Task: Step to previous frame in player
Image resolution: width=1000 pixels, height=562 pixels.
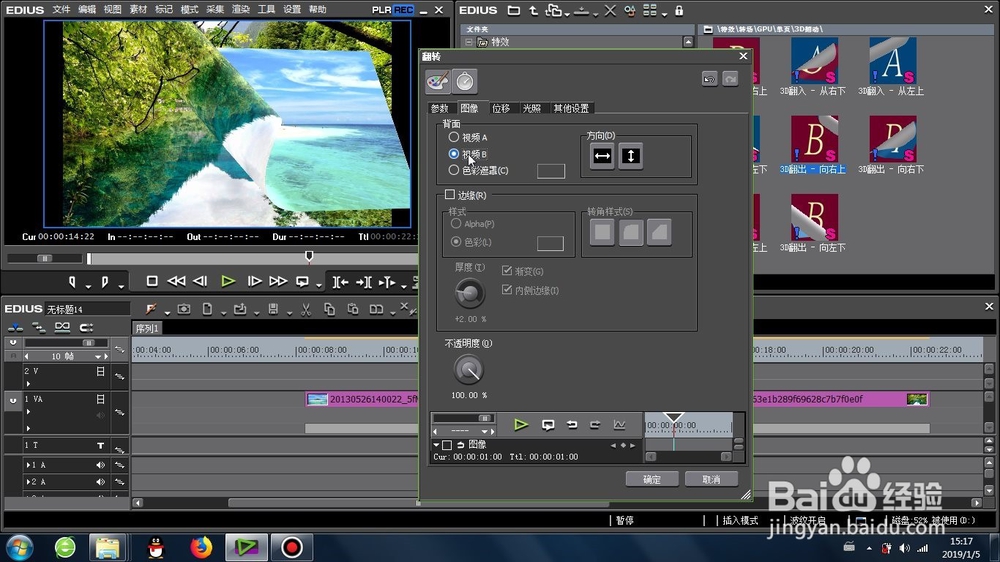Action: (200, 281)
